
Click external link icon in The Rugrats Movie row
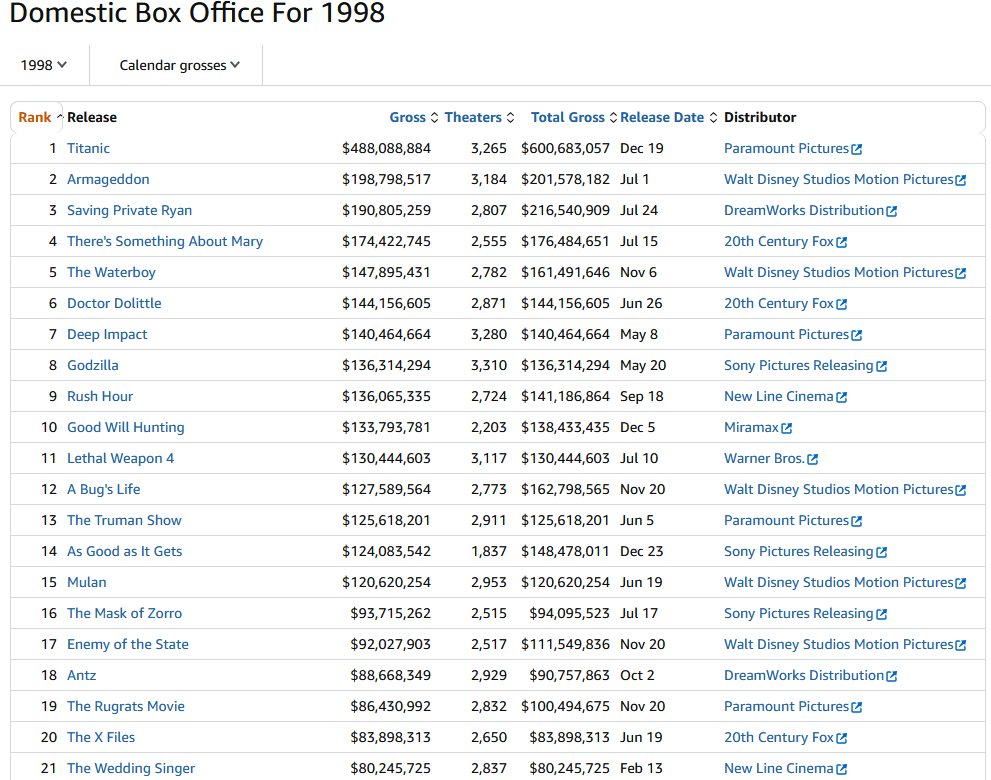tap(856, 707)
